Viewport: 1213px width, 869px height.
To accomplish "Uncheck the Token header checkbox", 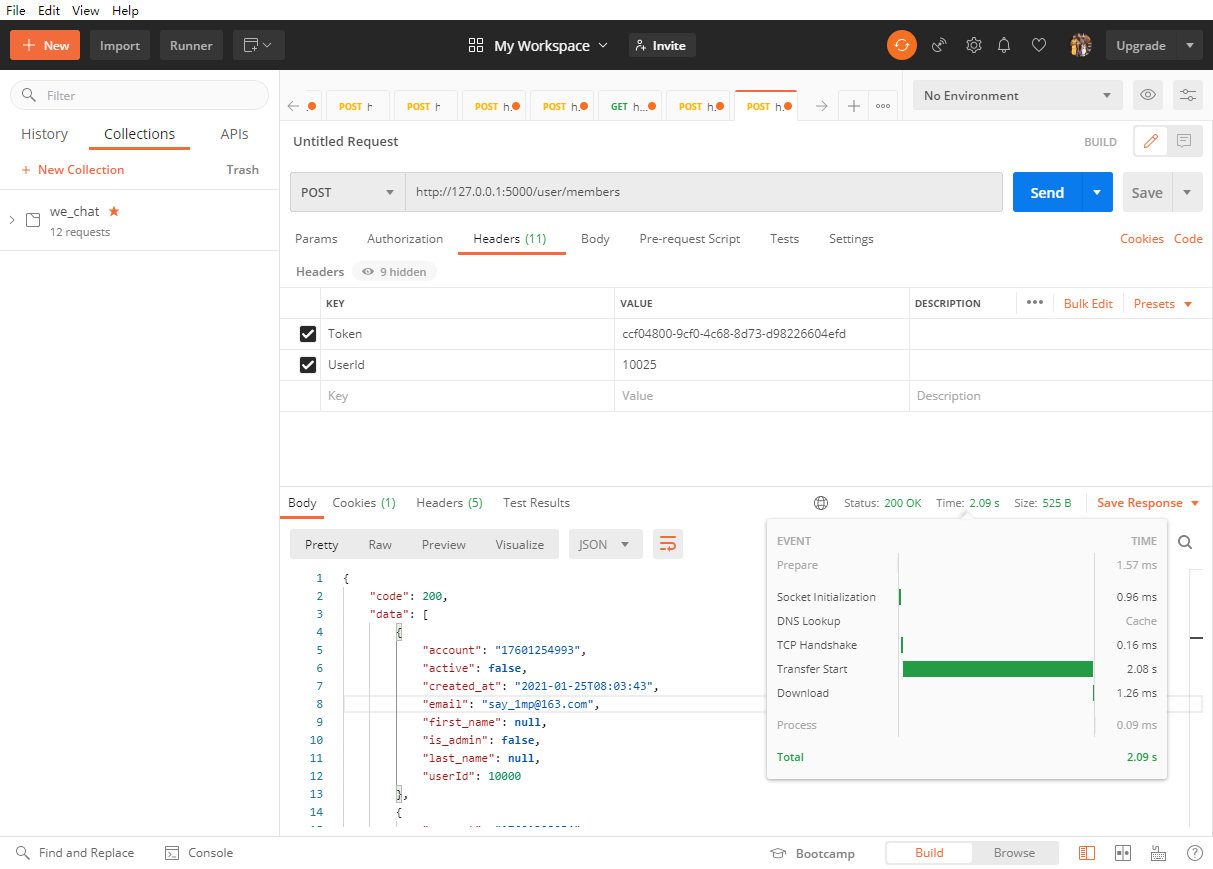I will point(308,334).
